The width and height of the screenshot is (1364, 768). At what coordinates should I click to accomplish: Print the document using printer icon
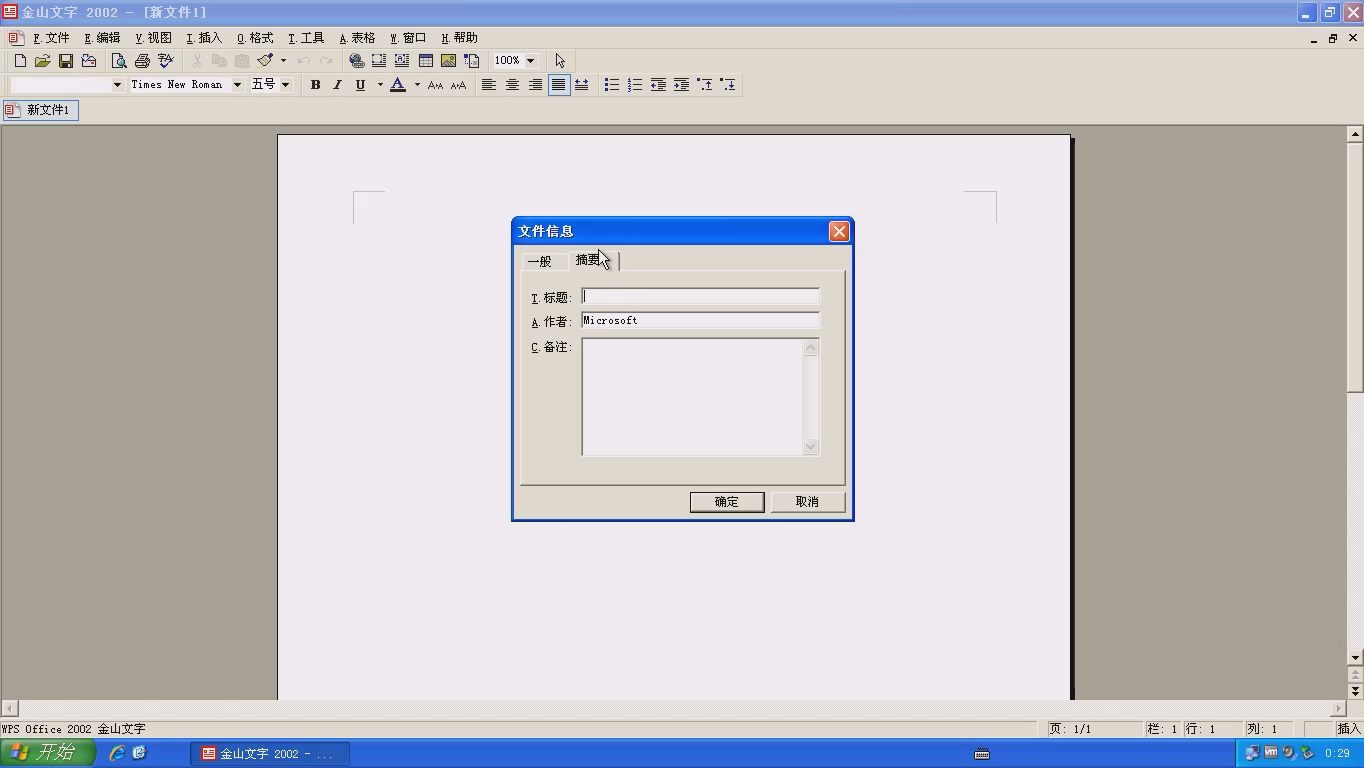142,61
